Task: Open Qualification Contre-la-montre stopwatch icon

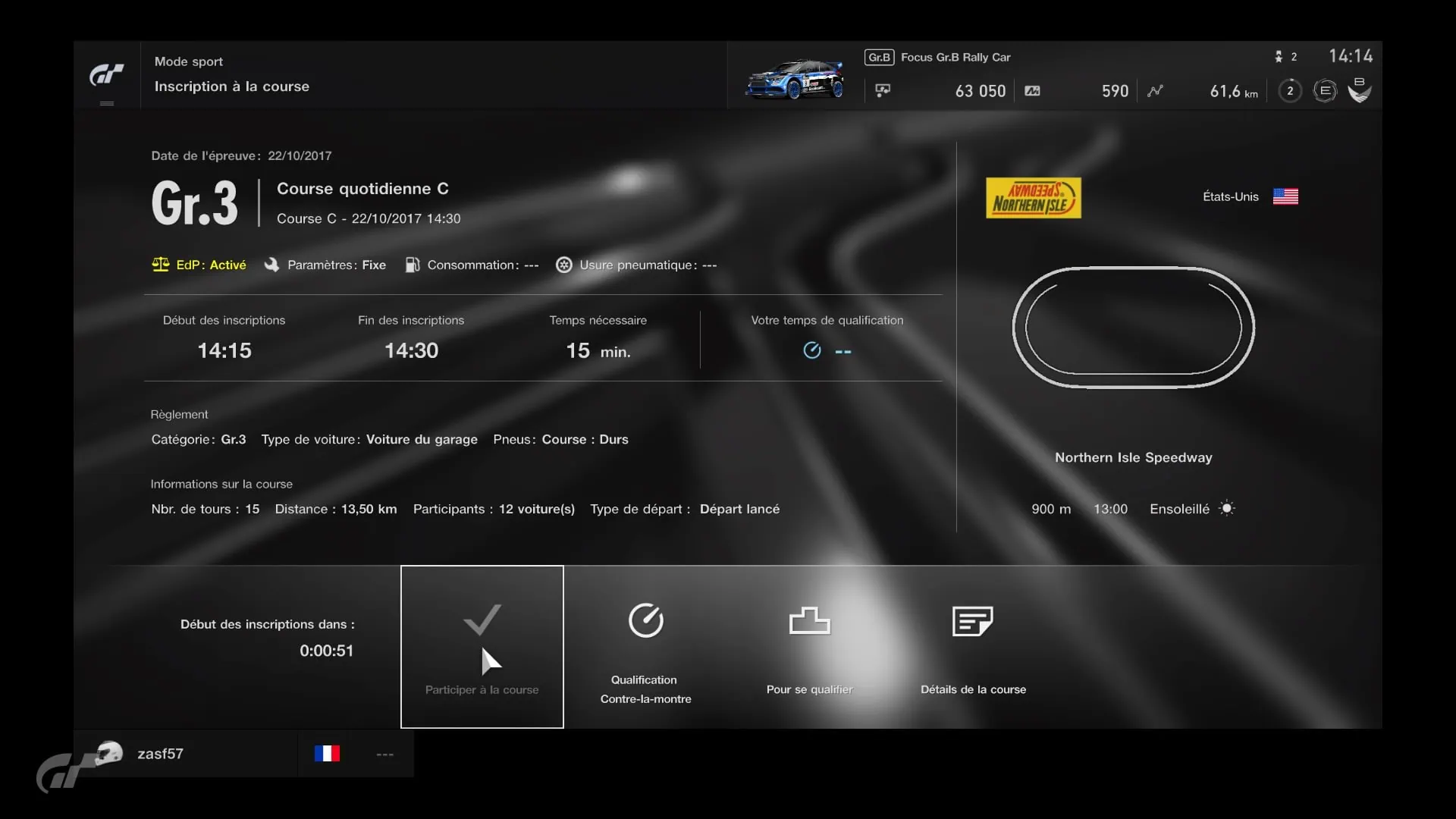Action: 645,620
